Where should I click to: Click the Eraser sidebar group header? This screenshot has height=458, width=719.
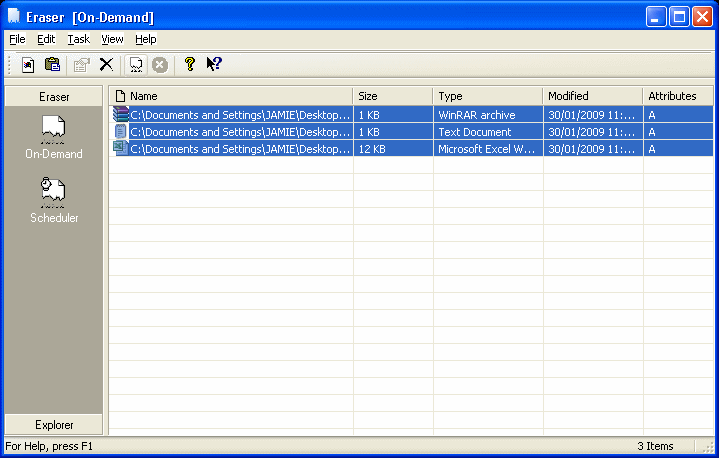[54, 97]
